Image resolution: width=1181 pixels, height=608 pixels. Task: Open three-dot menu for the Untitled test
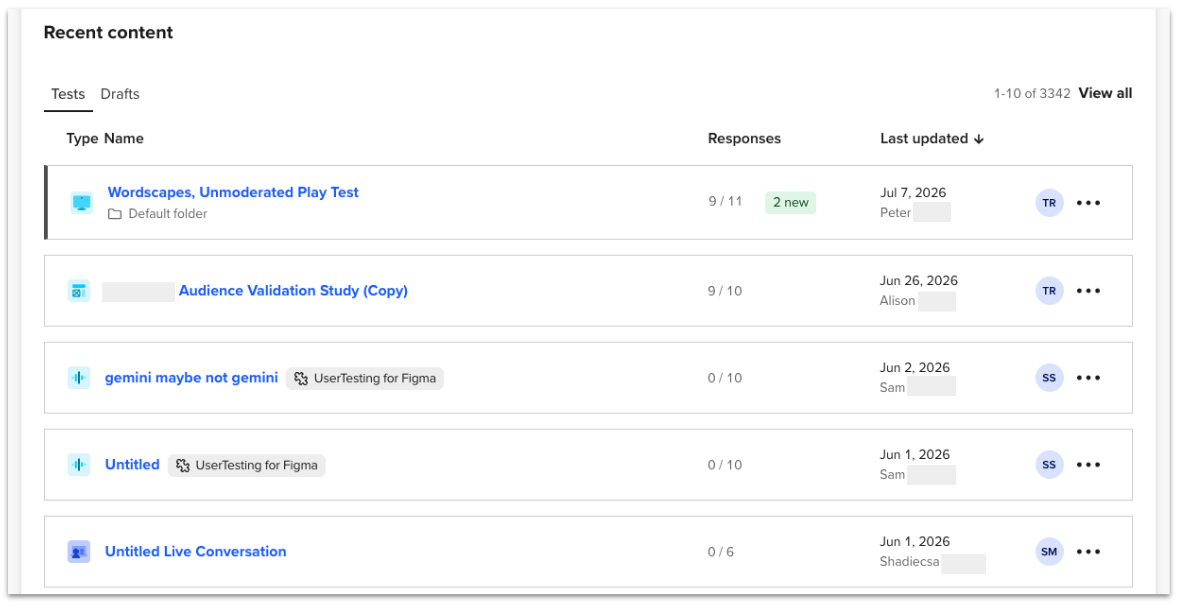1088,465
